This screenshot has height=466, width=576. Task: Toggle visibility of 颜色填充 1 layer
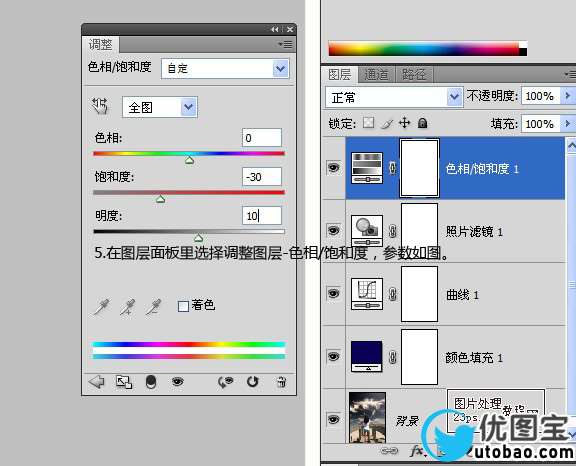[x=333, y=357]
